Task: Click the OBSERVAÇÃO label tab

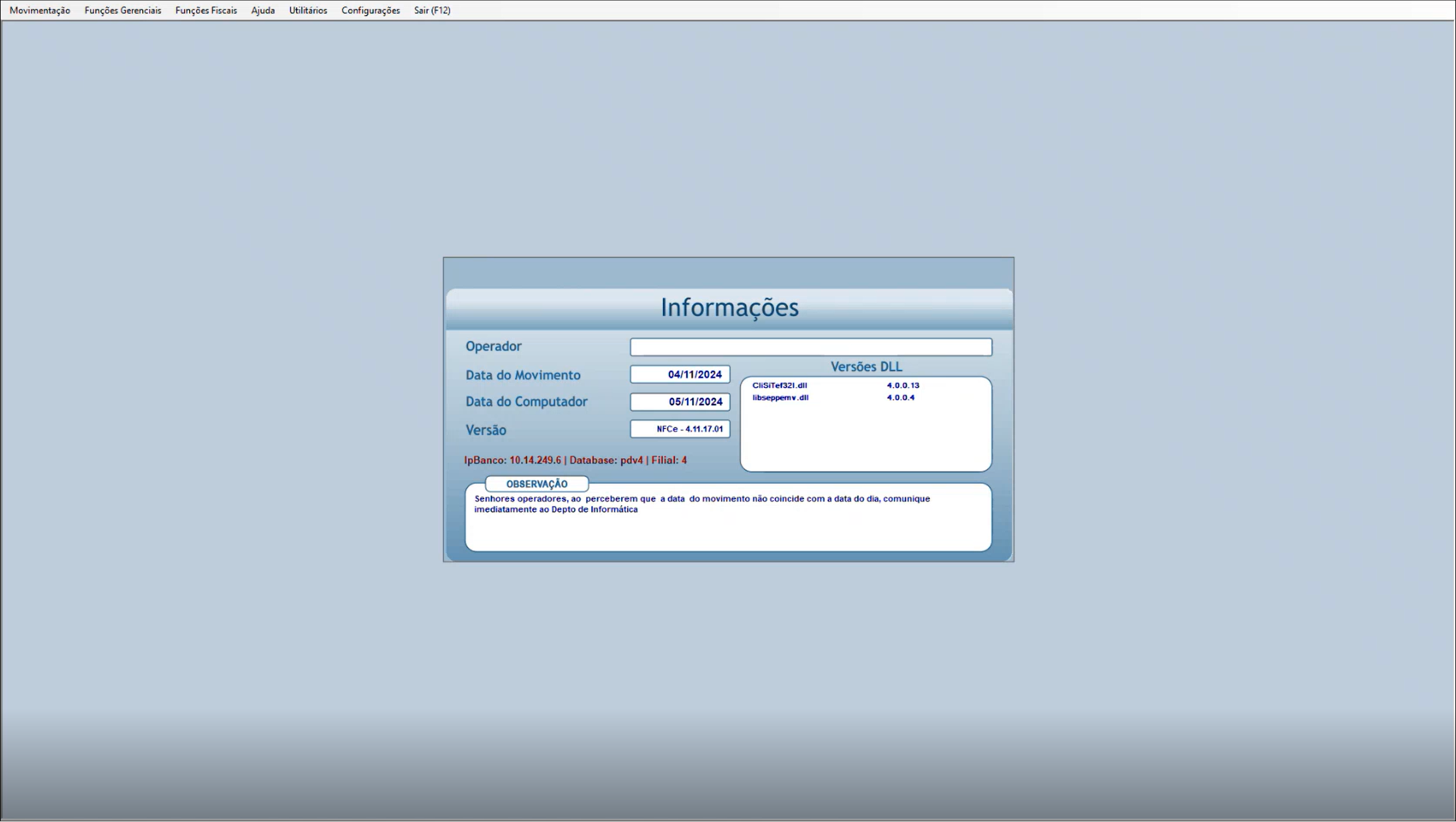Action: point(536,484)
